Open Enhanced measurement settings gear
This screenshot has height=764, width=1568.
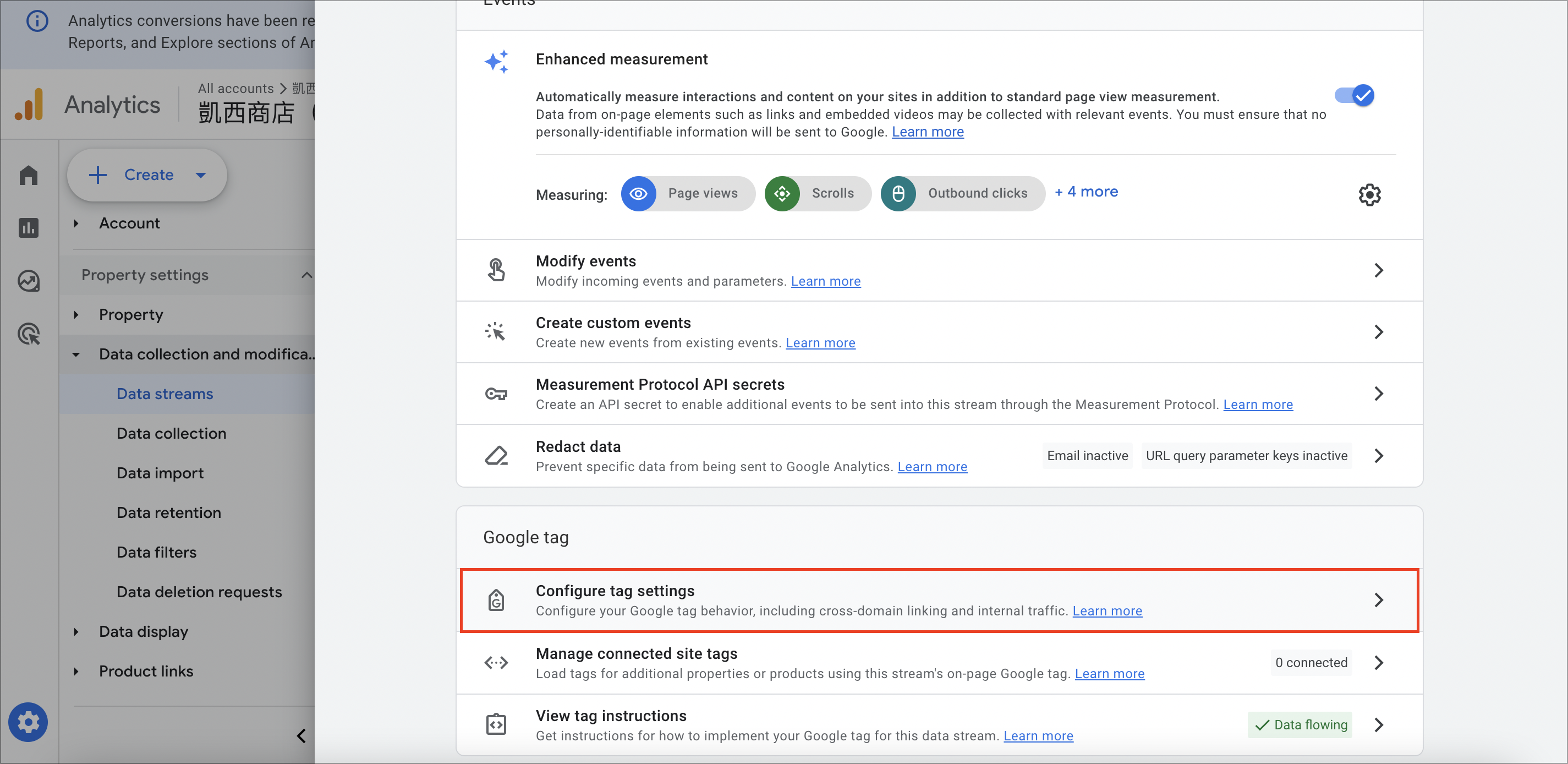click(x=1369, y=195)
